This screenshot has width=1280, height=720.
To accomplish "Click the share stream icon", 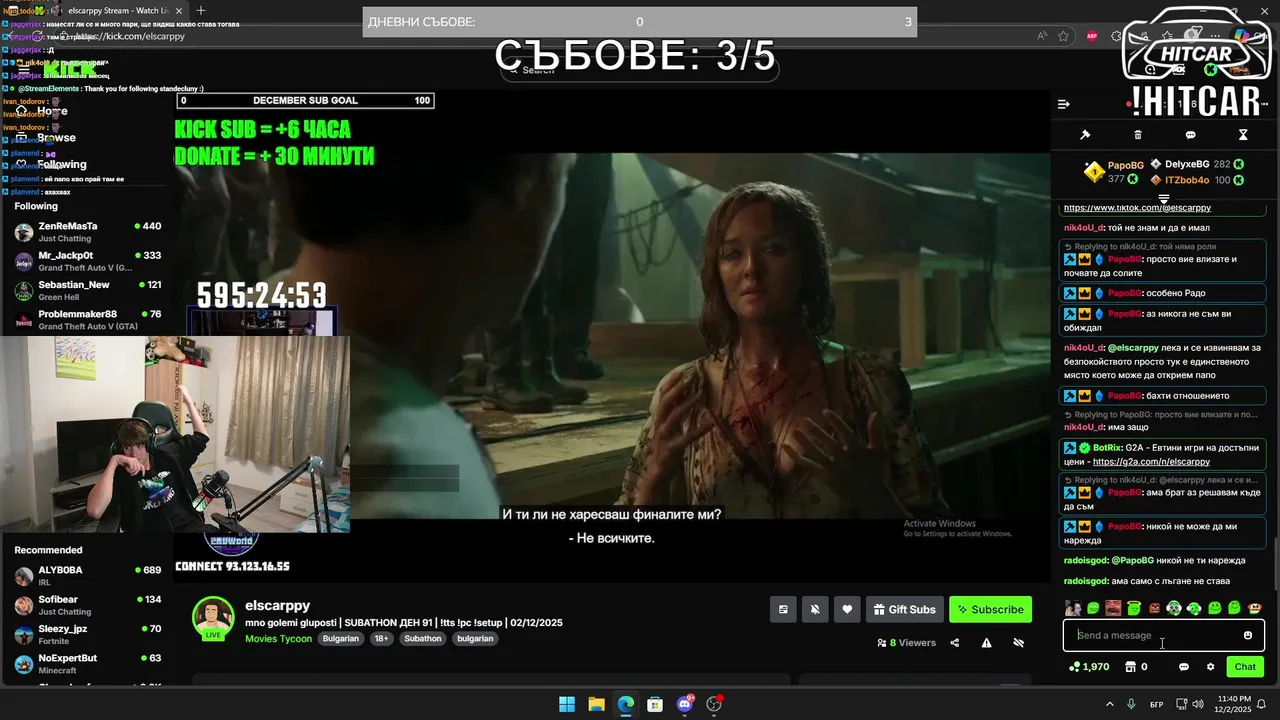I will tap(954, 643).
